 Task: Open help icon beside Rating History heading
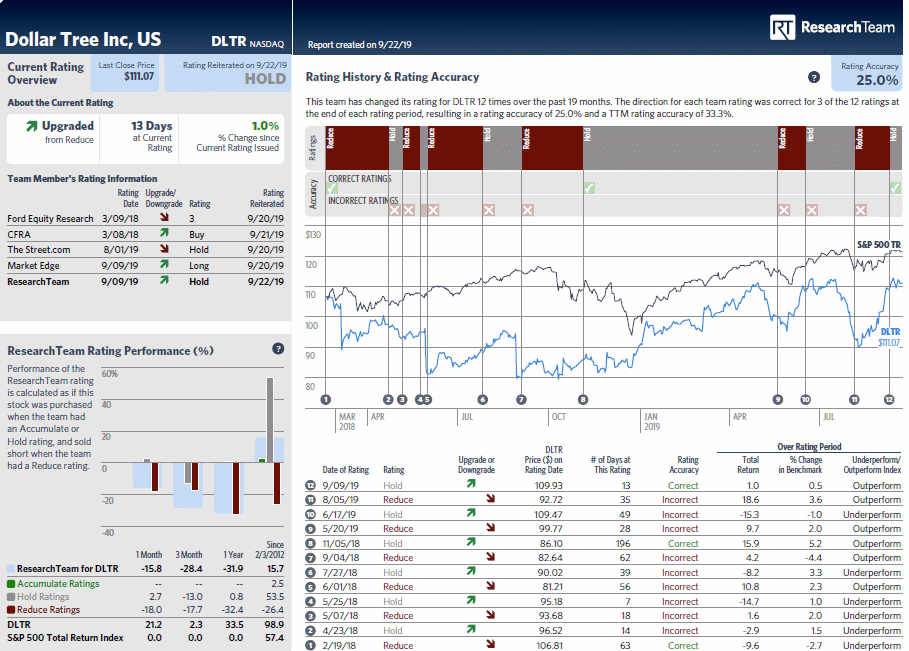(814, 77)
